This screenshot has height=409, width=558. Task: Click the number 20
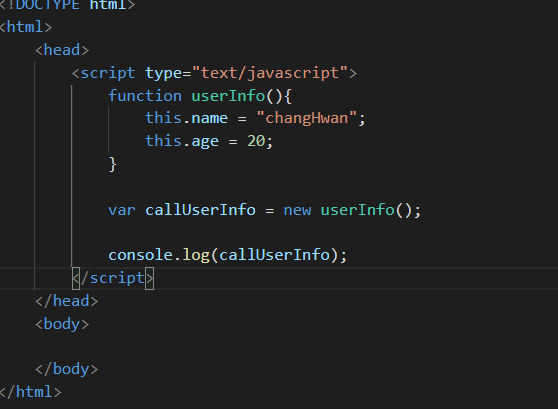pos(256,141)
